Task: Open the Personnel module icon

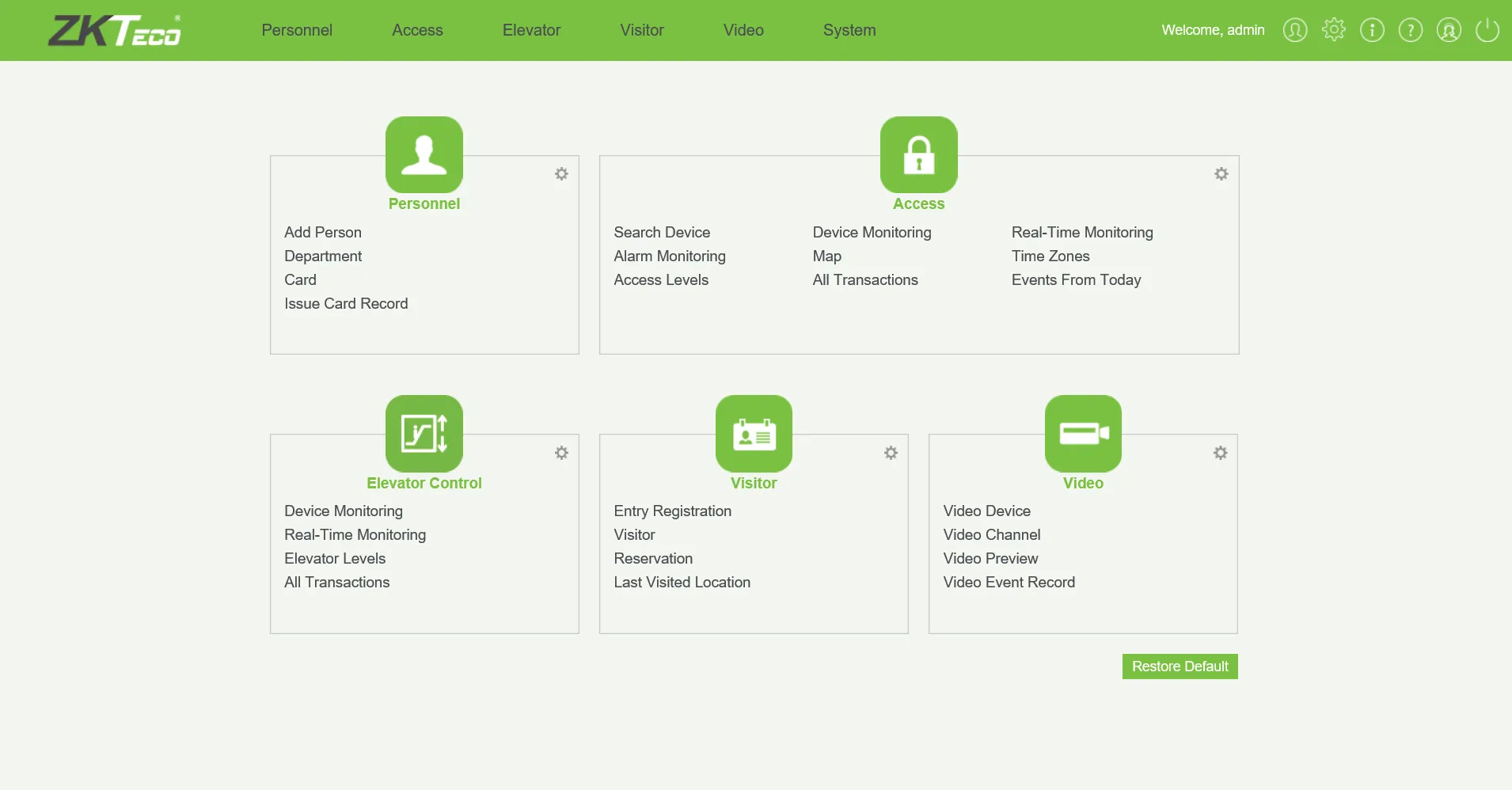Action: [424, 155]
